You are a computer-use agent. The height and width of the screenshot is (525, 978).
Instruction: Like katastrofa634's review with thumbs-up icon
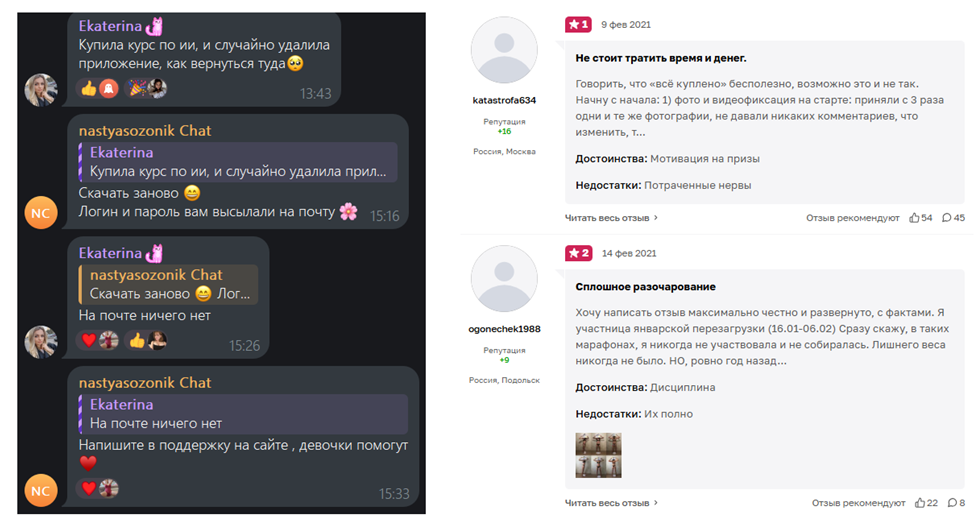(x=914, y=218)
